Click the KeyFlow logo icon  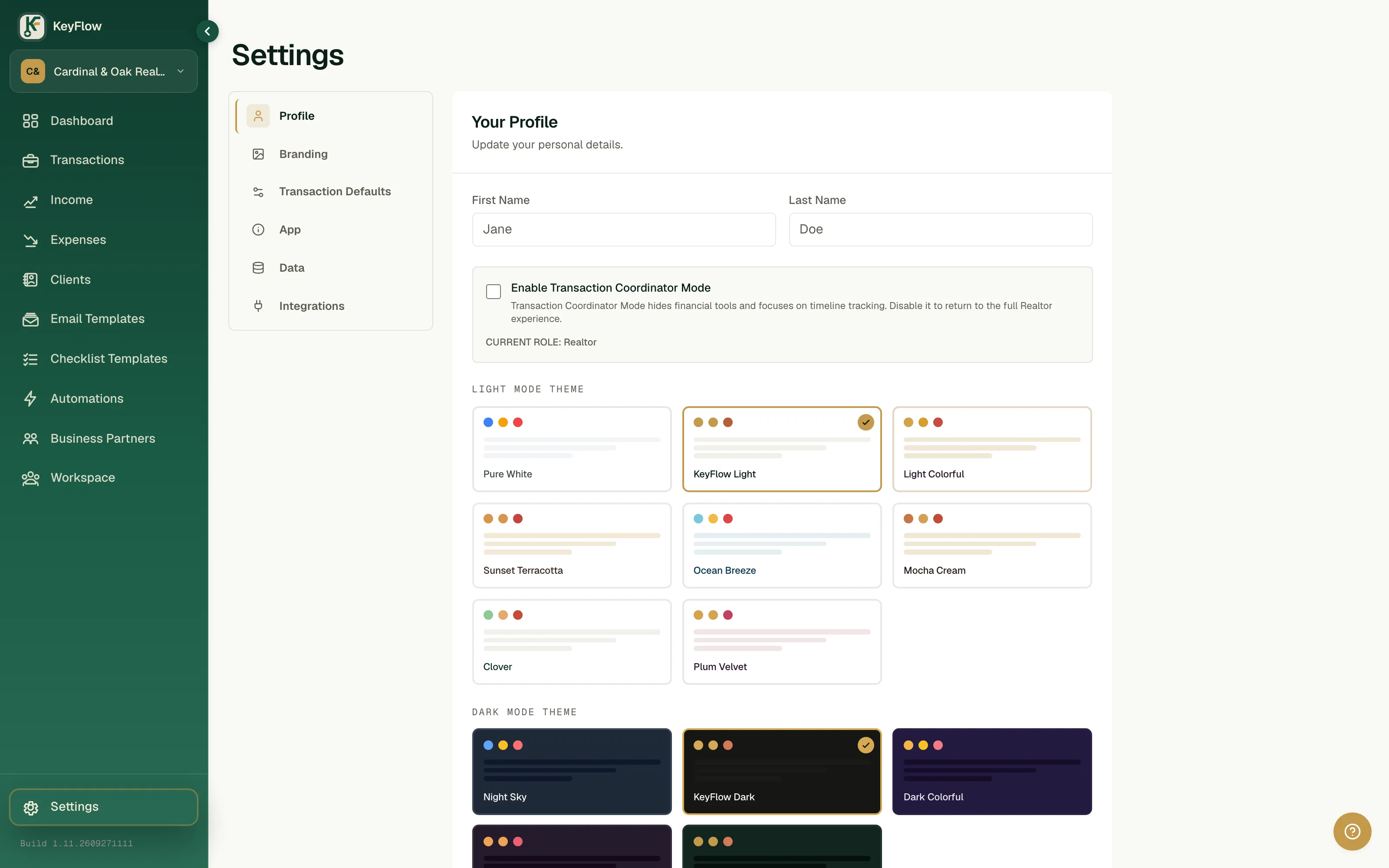[32, 26]
